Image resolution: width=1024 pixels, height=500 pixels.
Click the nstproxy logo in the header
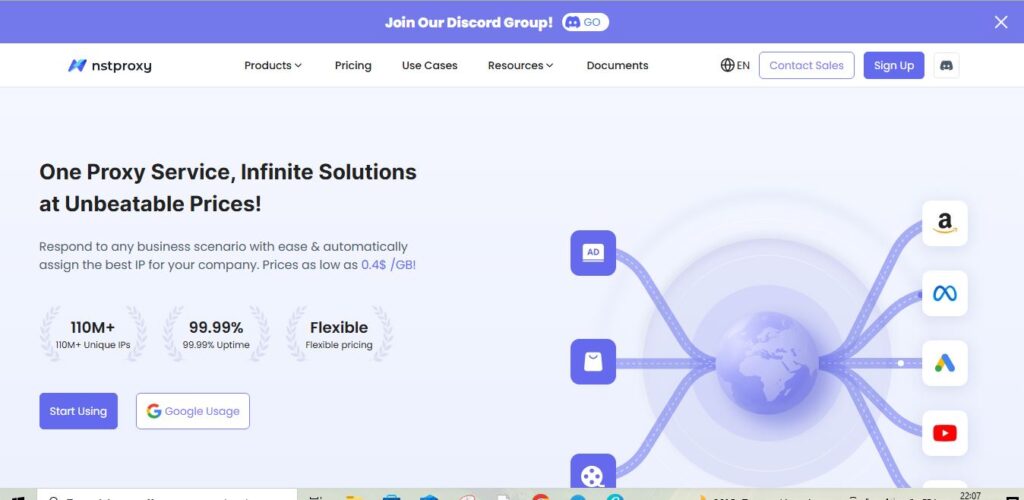click(110, 66)
